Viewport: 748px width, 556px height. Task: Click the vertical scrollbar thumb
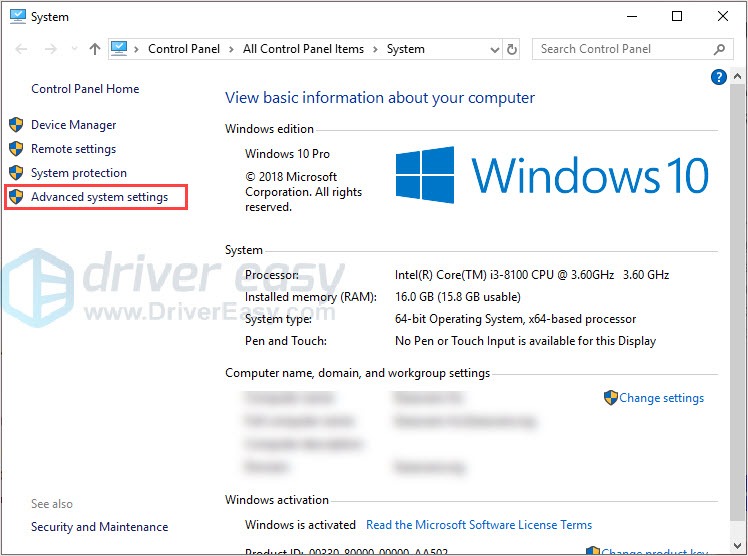tap(737, 302)
